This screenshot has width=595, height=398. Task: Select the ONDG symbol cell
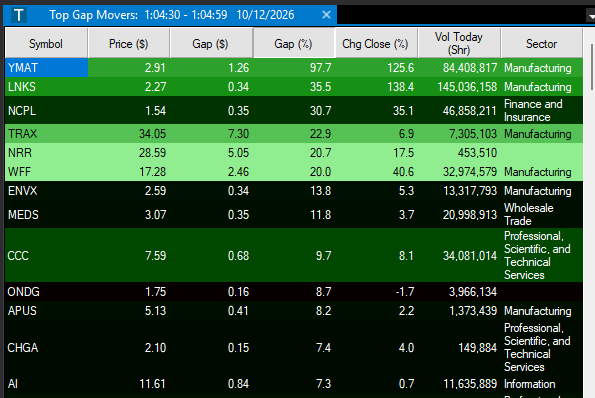coord(46,291)
